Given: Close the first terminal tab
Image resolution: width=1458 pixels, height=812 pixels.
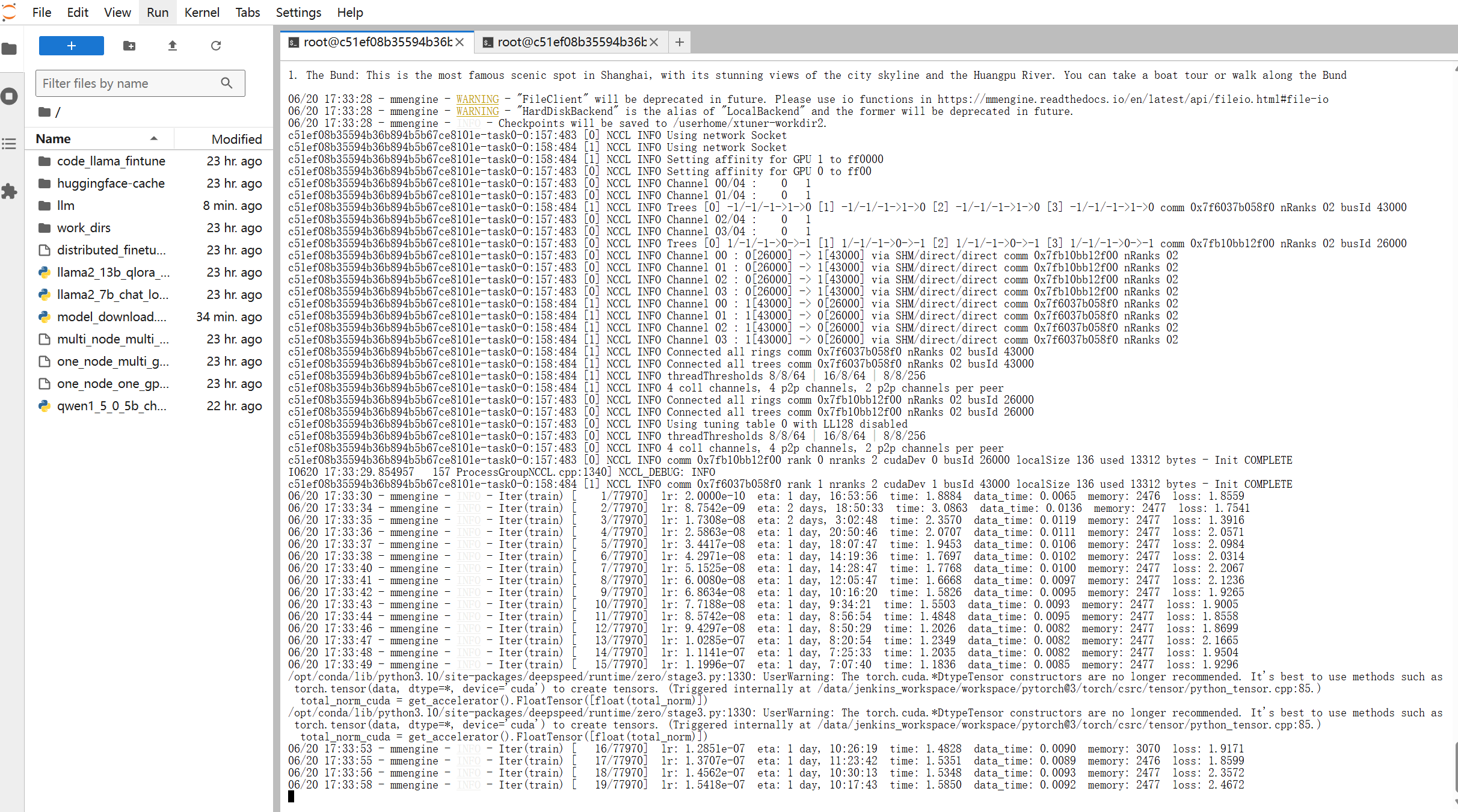Looking at the screenshot, I should click(x=460, y=42).
